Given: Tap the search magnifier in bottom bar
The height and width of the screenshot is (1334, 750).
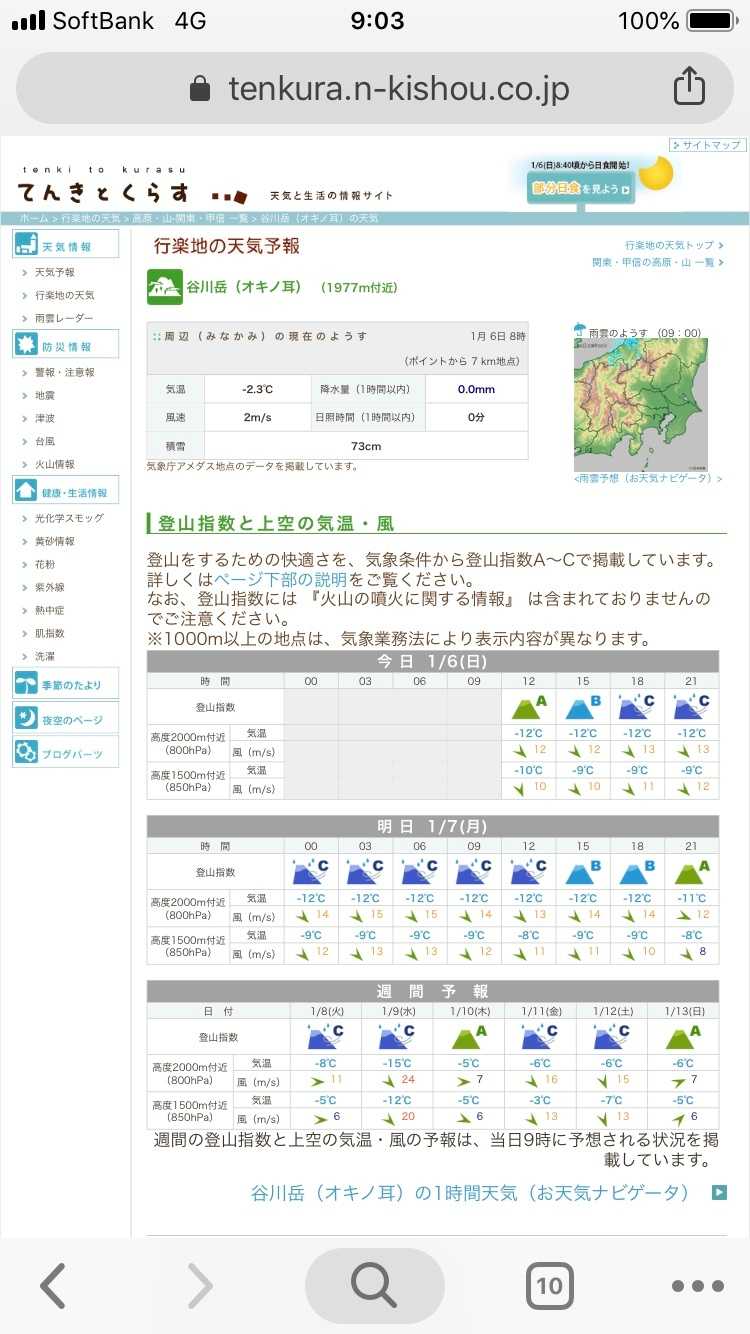Looking at the screenshot, I should tap(374, 1285).
